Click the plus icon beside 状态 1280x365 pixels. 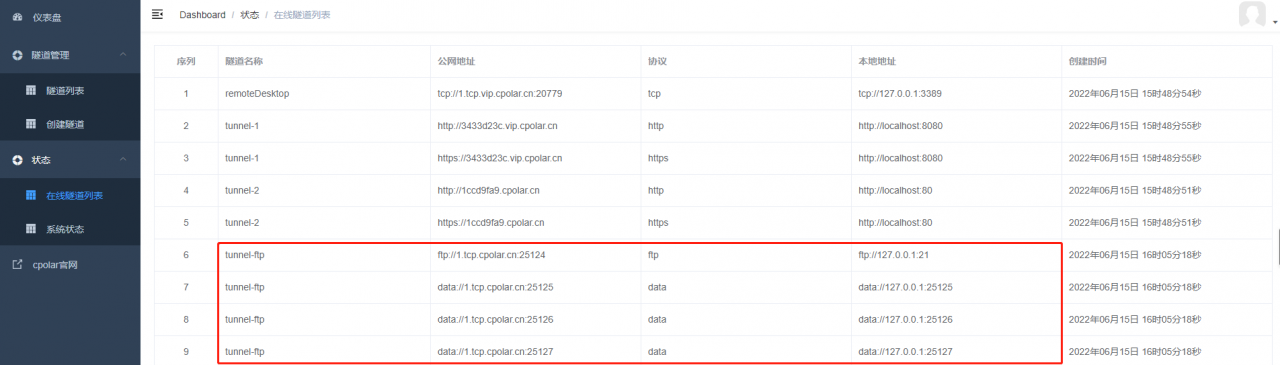[17, 160]
